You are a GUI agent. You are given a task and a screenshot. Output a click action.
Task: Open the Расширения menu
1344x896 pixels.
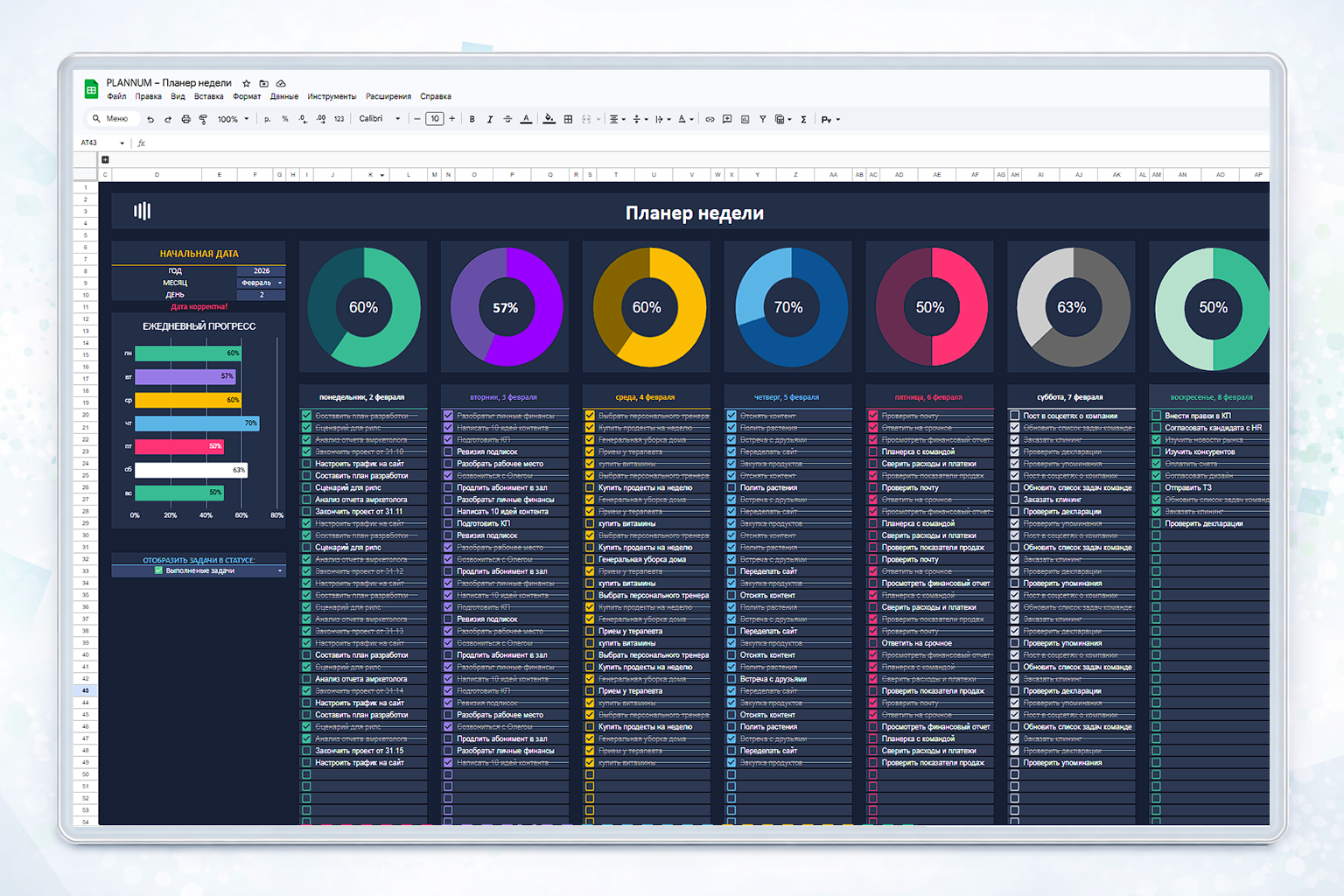point(388,97)
